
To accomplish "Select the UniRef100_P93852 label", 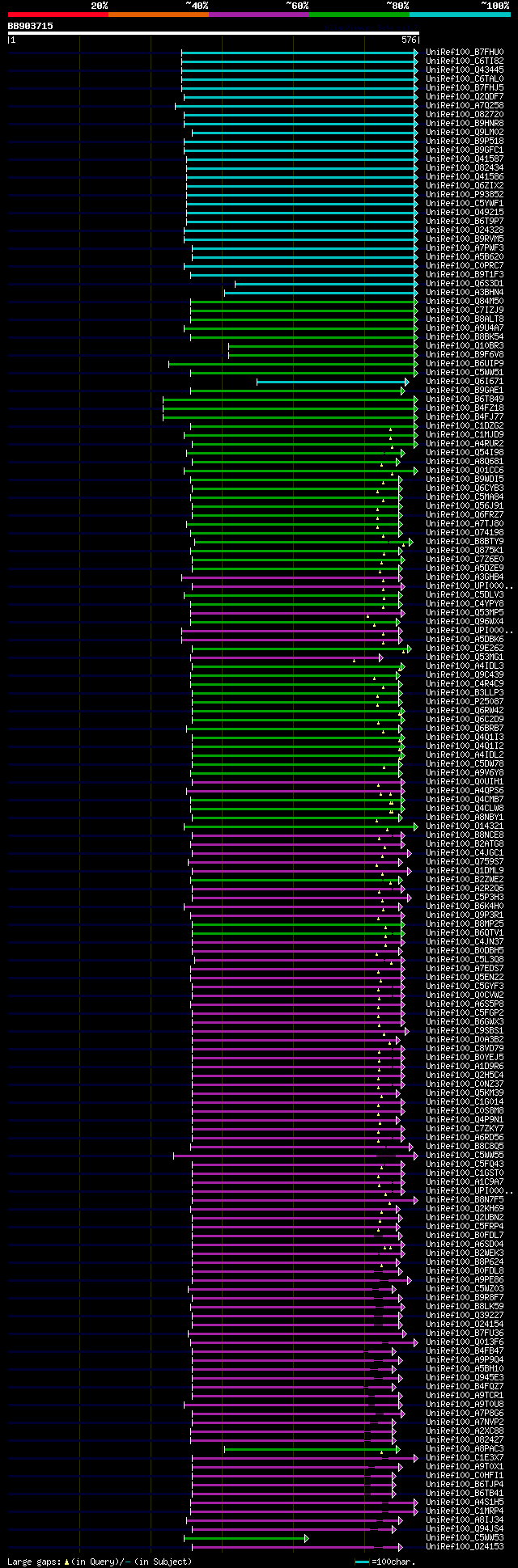I will tap(465, 195).
